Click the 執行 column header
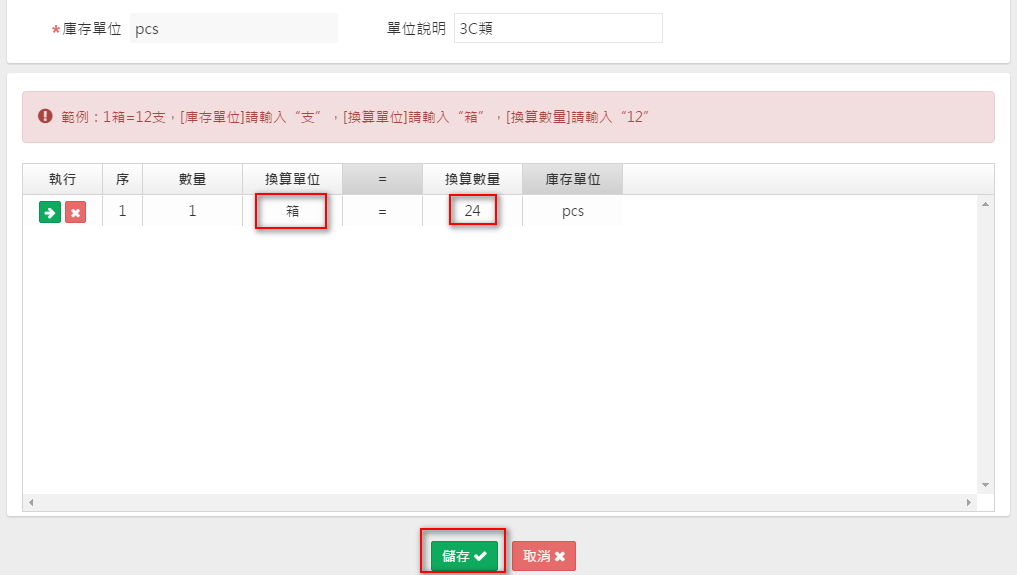Viewport: 1017px width, 575px height. point(62,179)
